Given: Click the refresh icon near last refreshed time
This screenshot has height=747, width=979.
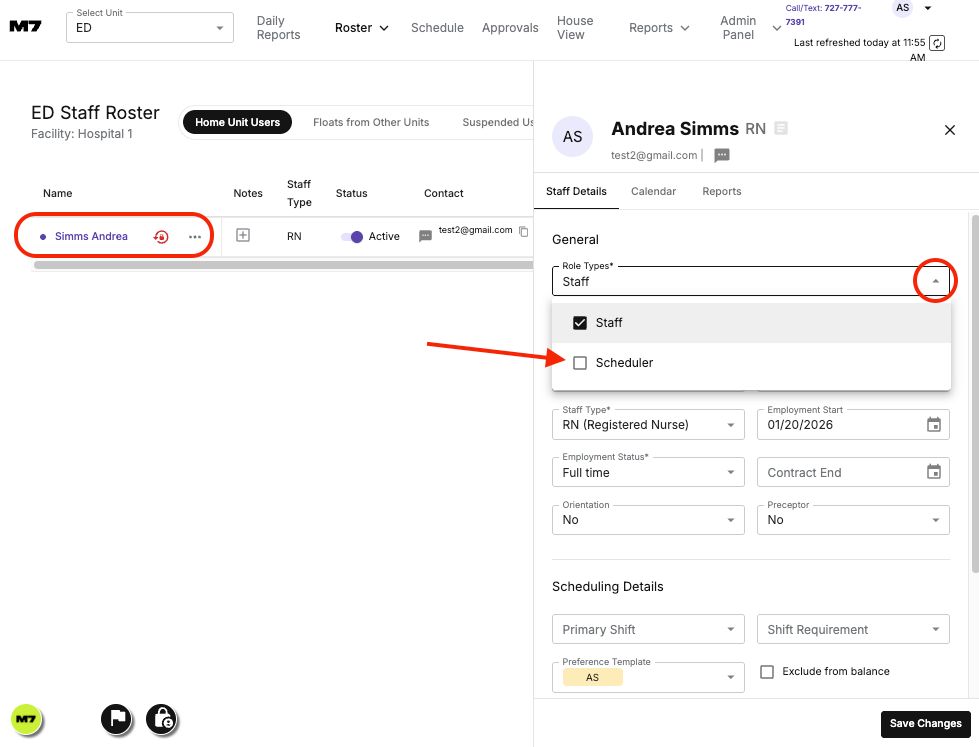Looking at the screenshot, I should click(x=937, y=43).
